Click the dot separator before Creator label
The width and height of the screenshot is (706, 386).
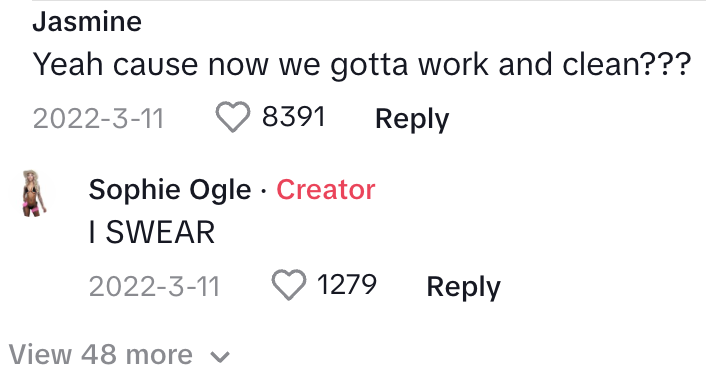[x=263, y=191]
